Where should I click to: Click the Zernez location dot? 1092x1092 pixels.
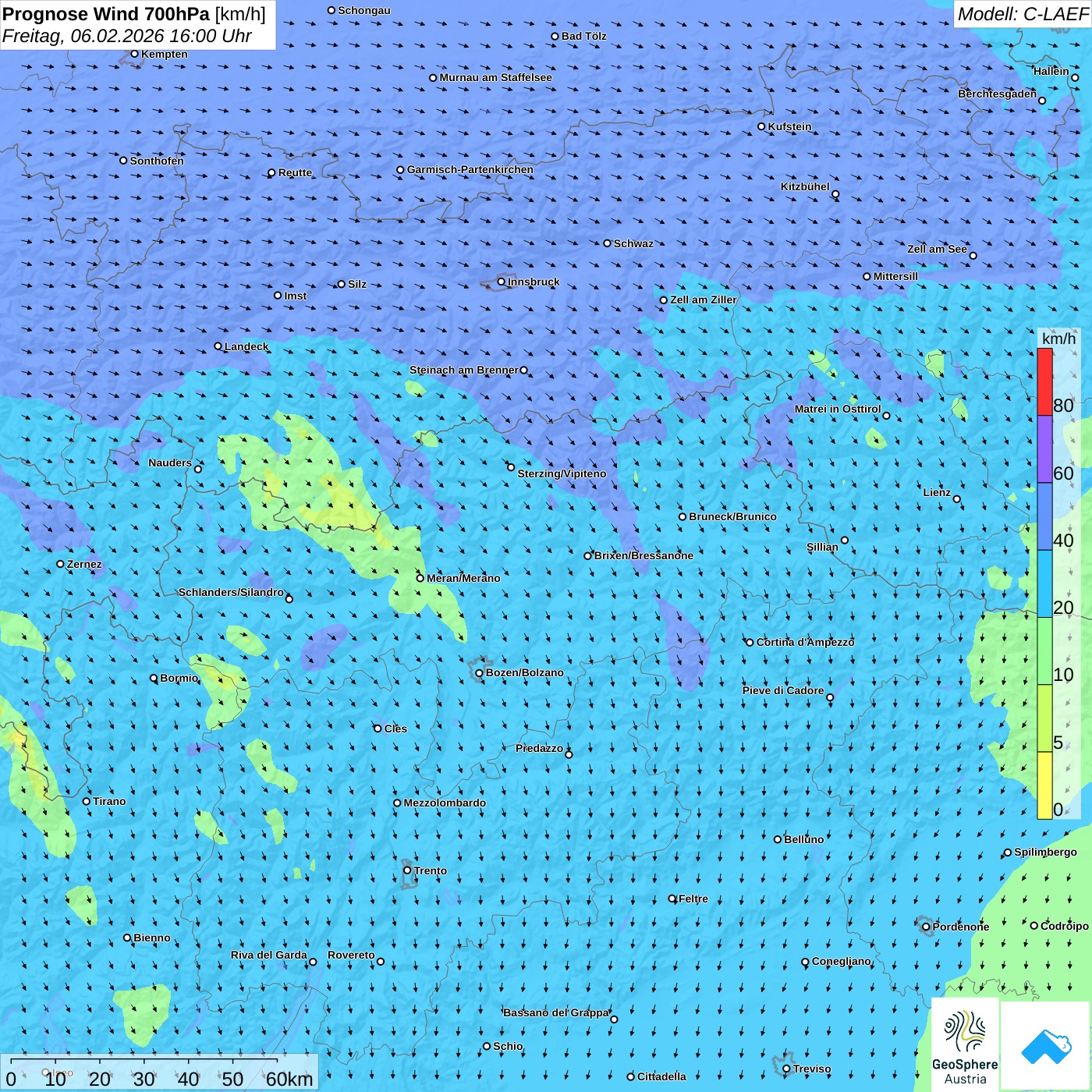coord(60,564)
